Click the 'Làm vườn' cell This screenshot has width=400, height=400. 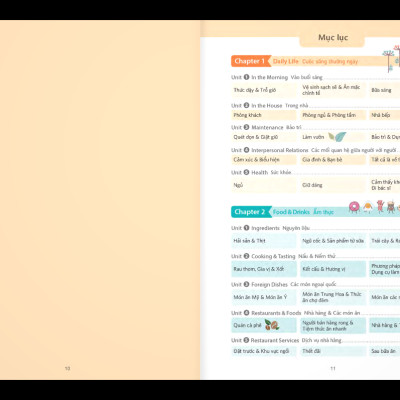click(x=333, y=137)
